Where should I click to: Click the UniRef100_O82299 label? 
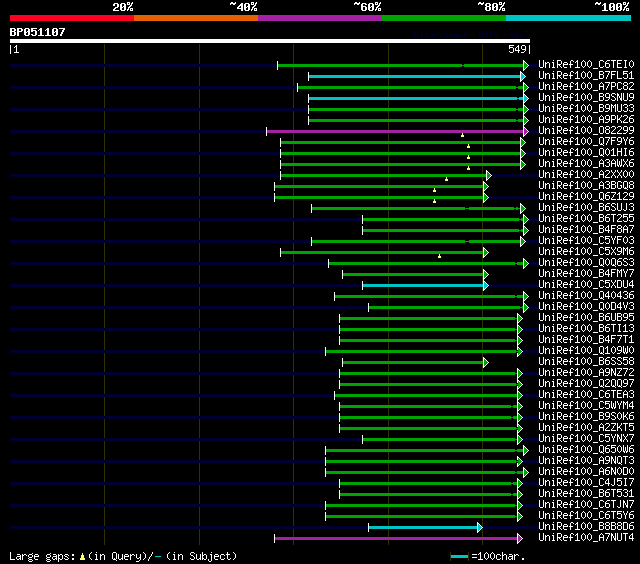pyautogui.click(x=586, y=131)
